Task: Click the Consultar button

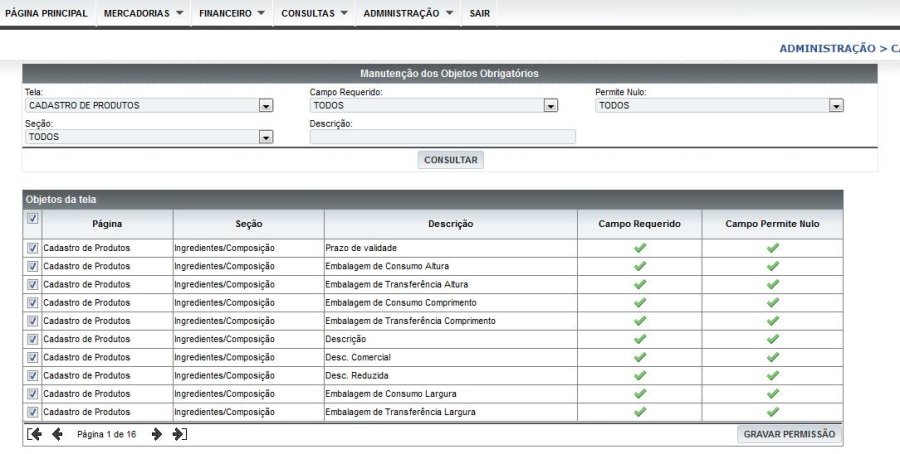Action: click(450, 160)
